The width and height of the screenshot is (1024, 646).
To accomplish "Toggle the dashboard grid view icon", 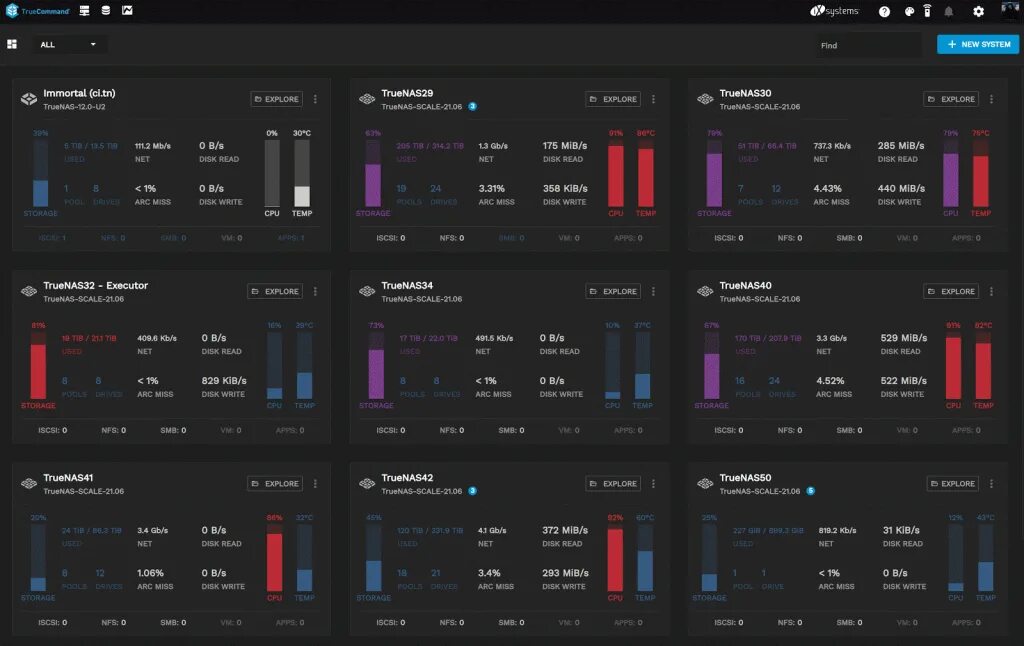I will tap(12, 44).
